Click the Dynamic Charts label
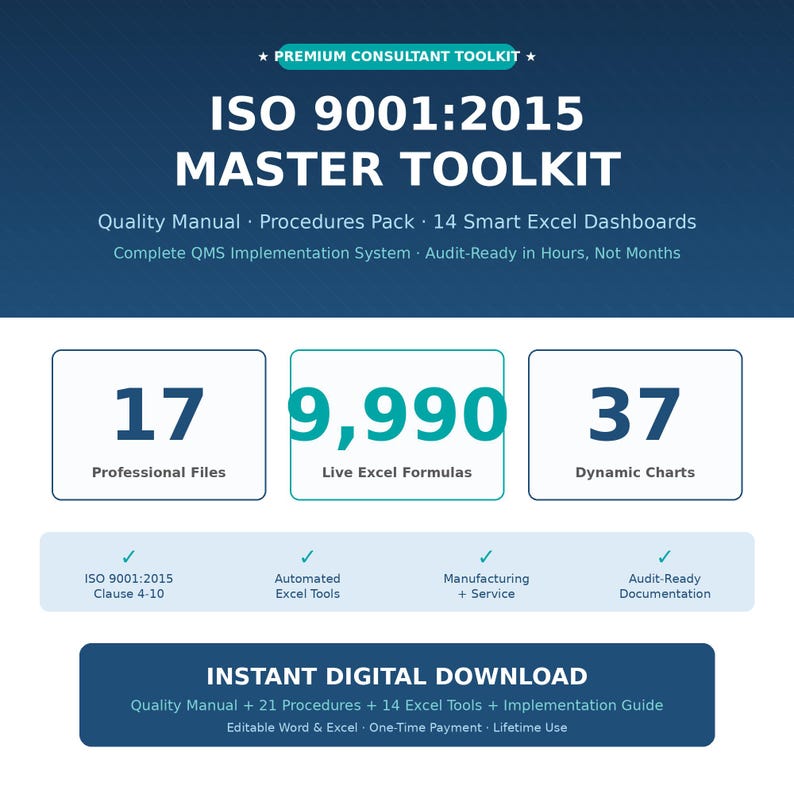794x794 pixels. pyautogui.click(x=636, y=472)
